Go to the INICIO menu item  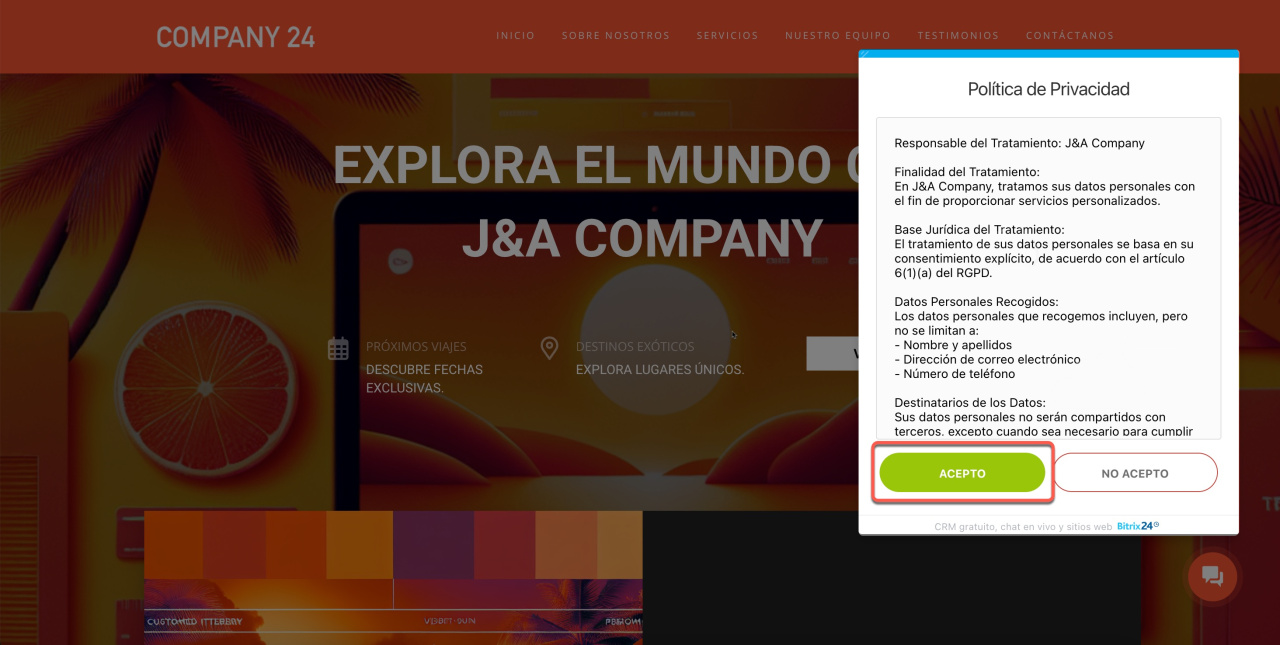pos(515,36)
